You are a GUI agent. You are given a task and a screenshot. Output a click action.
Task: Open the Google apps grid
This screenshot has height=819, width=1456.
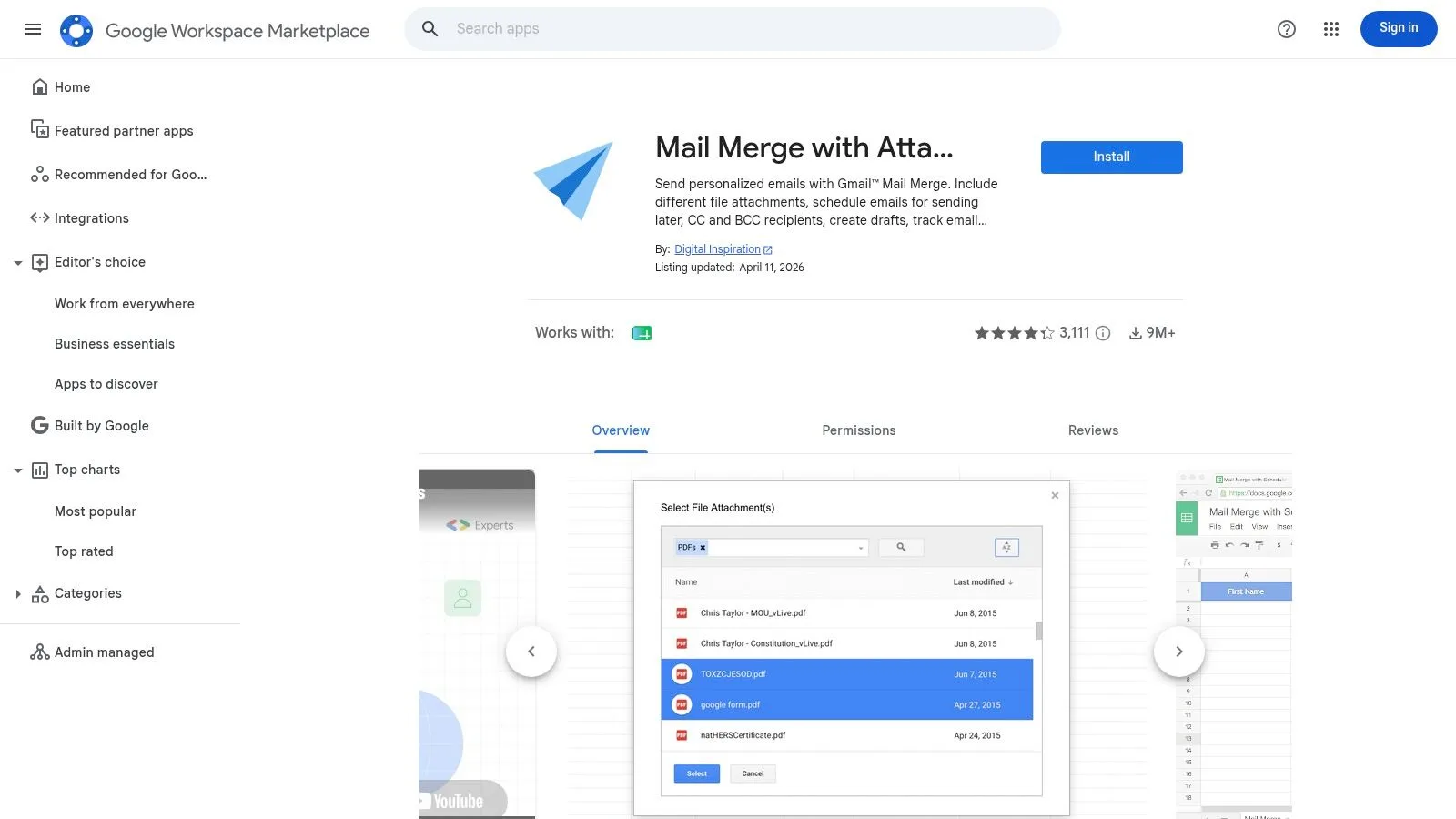coord(1331,29)
